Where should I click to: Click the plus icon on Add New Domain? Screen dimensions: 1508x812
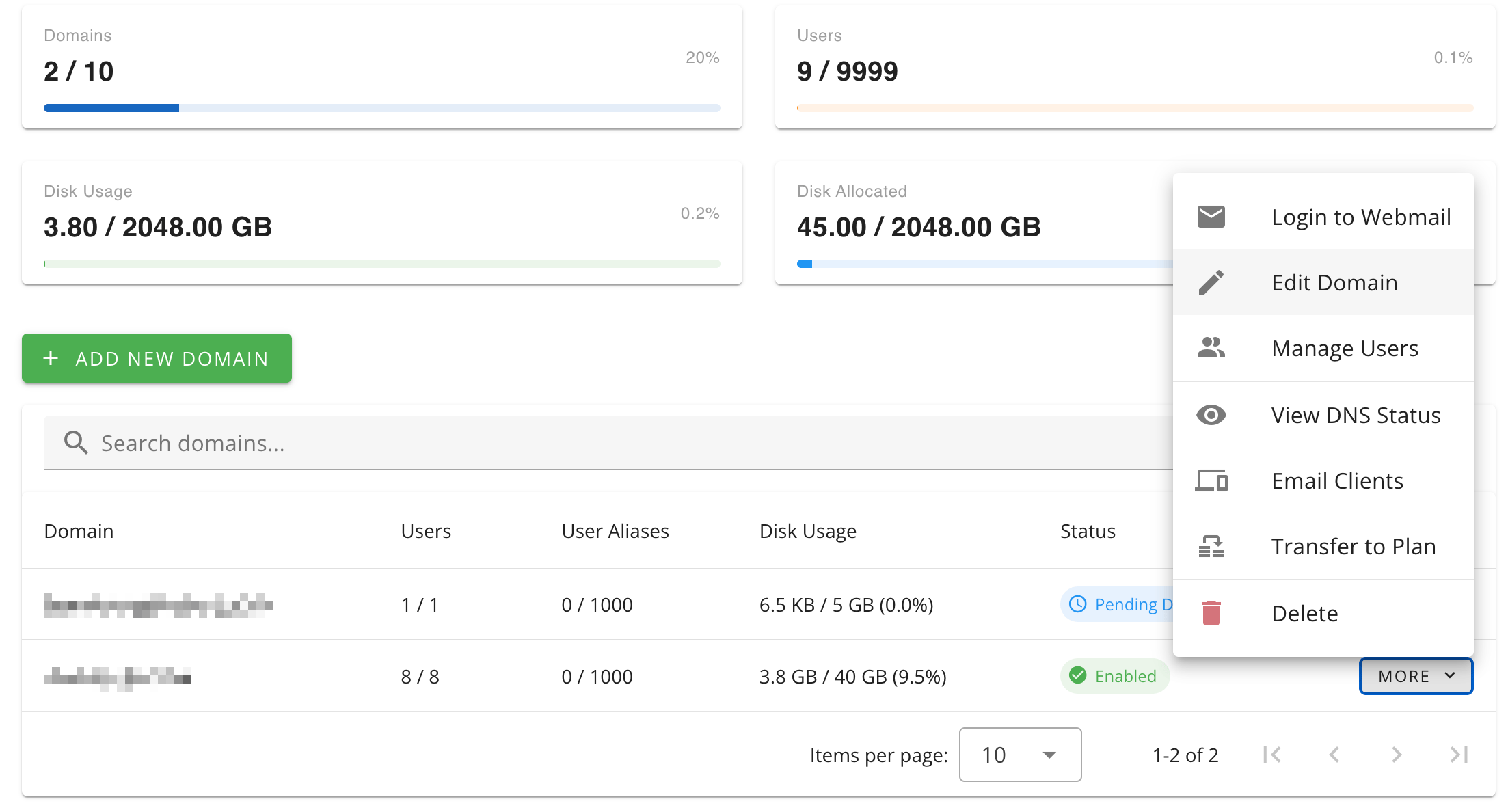[x=51, y=358]
